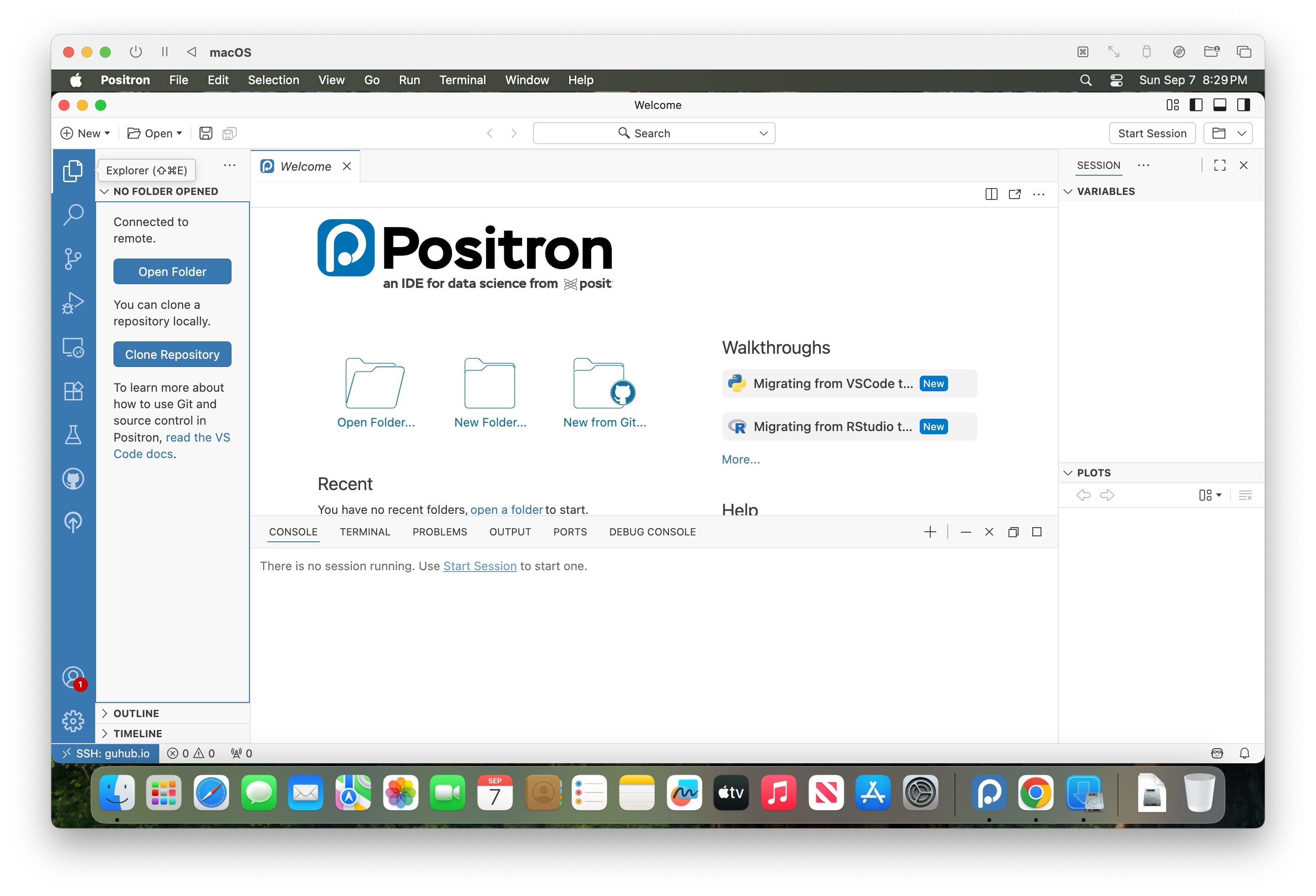Image resolution: width=1316 pixels, height=896 pixels.
Task: Add a new console with plus icon
Action: pos(930,532)
